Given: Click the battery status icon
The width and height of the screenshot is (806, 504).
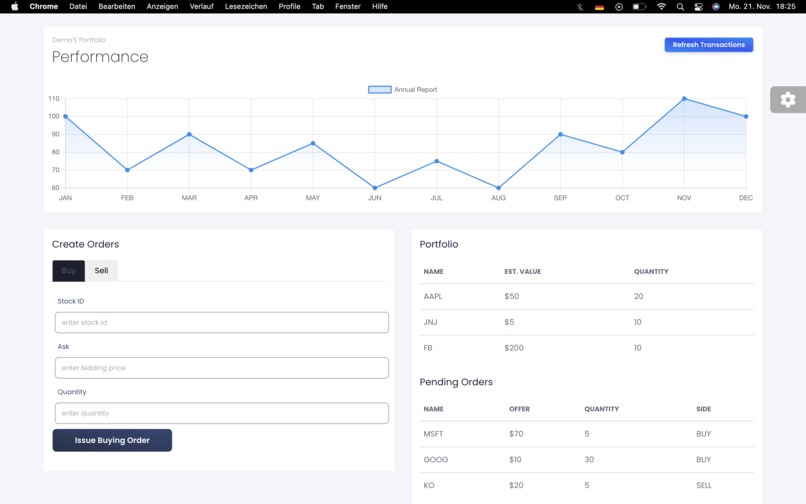Looking at the screenshot, I should point(639,7).
